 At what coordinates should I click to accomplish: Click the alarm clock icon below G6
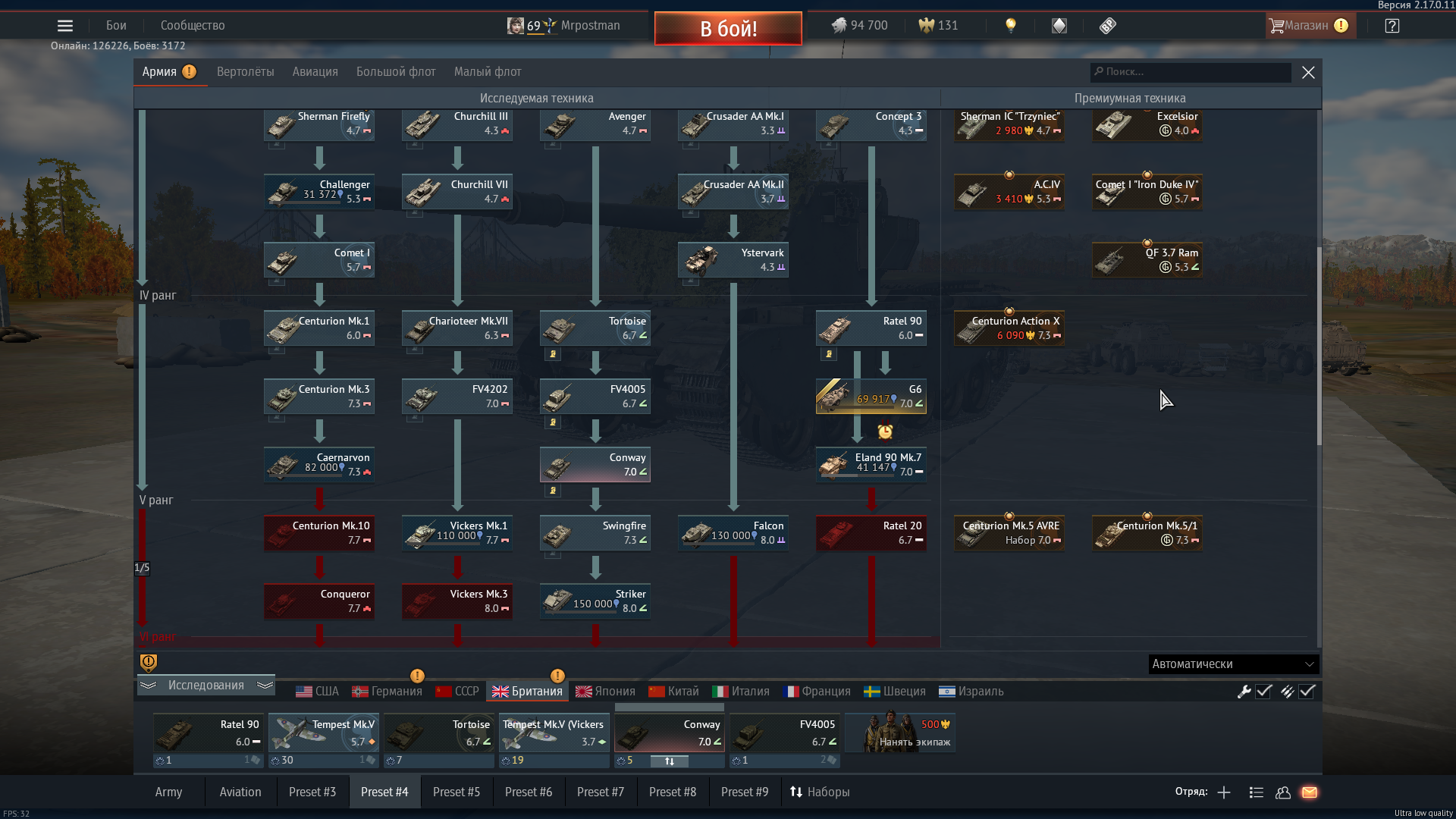pyautogui.click(x=885, y=431)
